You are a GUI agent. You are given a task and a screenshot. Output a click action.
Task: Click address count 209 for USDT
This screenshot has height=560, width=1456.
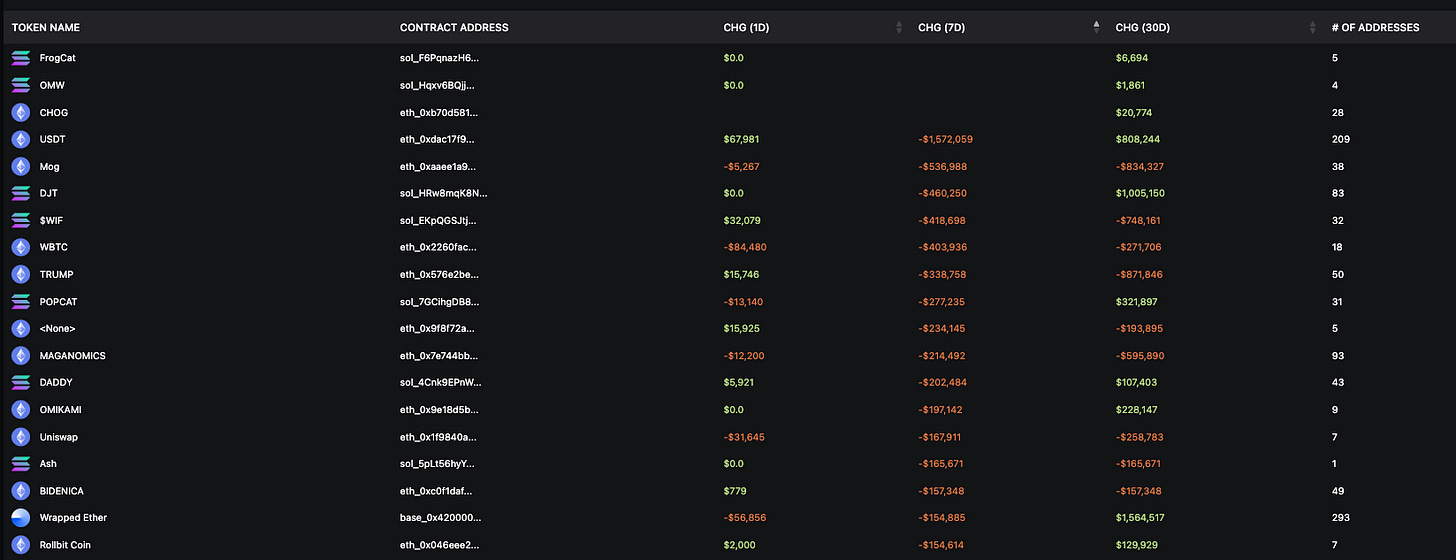(1340, 139)
